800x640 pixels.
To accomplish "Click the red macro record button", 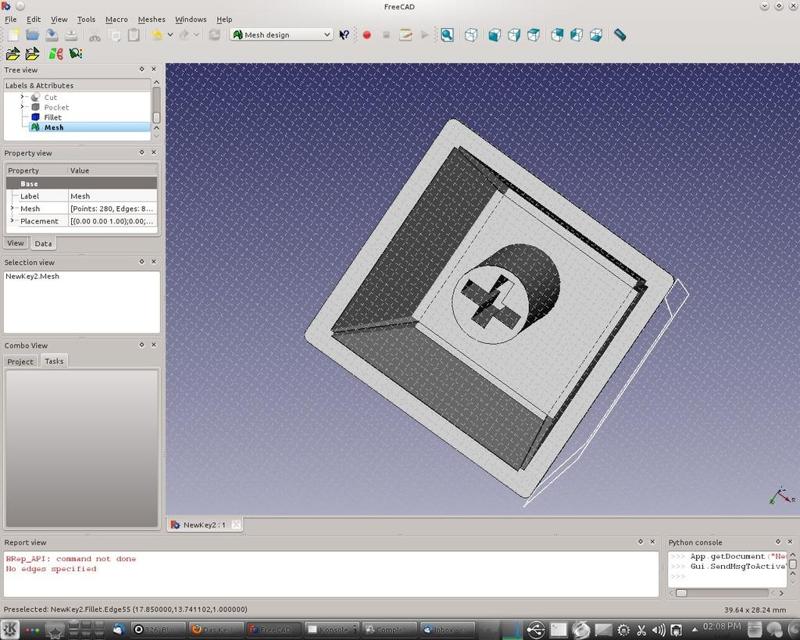I will pos(366,35).
